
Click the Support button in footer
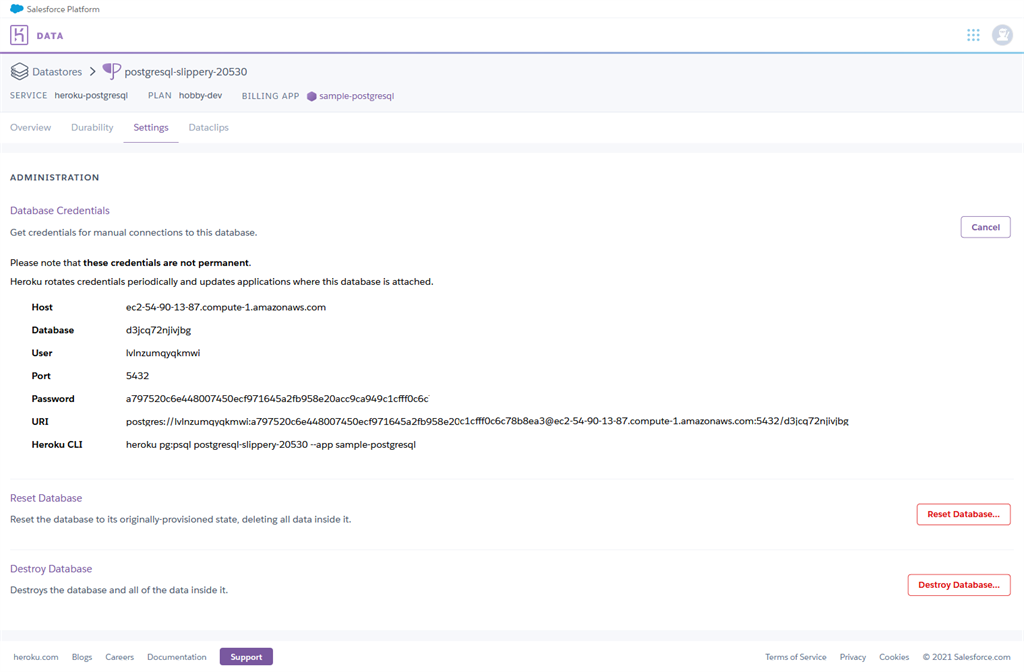pyautogui.click(x=246, y=657)
